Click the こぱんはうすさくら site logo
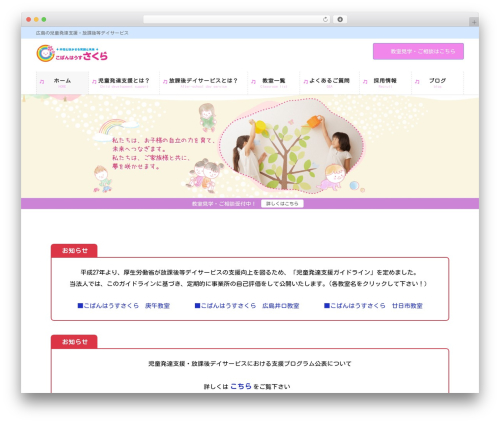This screenshot has height=423, width=500. pos(72,53)
